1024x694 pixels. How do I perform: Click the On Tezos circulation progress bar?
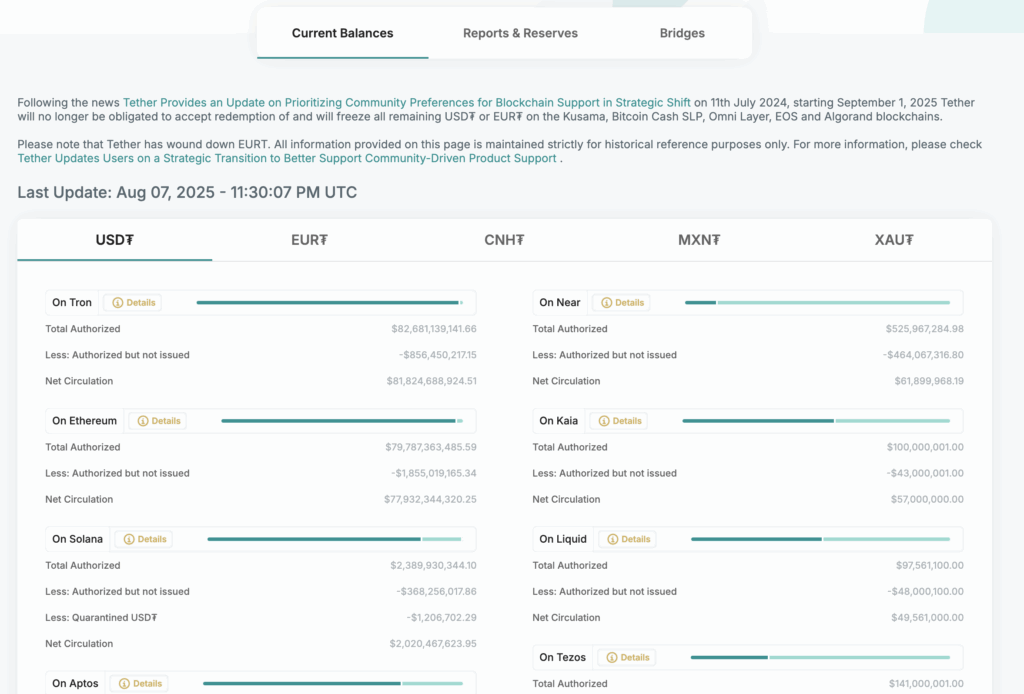[820, 657]
